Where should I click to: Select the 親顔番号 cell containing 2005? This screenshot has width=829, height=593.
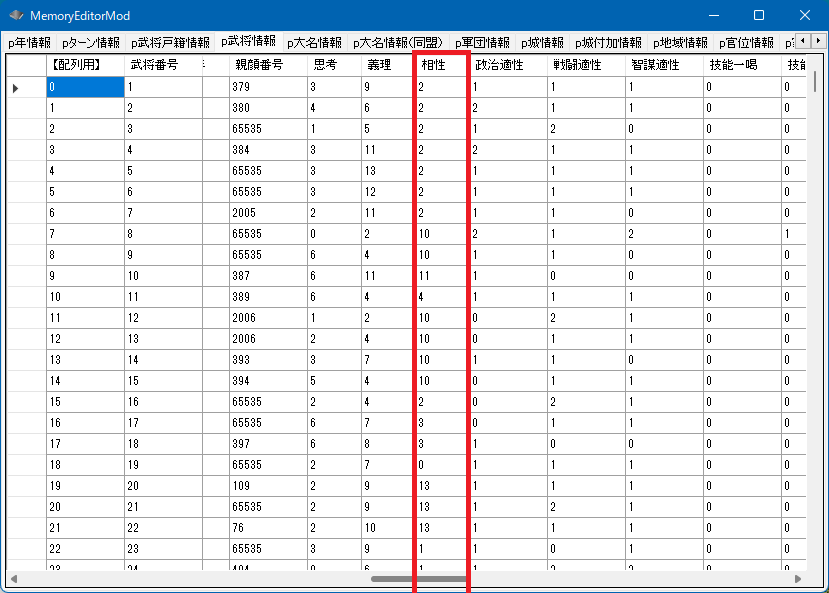266,213
